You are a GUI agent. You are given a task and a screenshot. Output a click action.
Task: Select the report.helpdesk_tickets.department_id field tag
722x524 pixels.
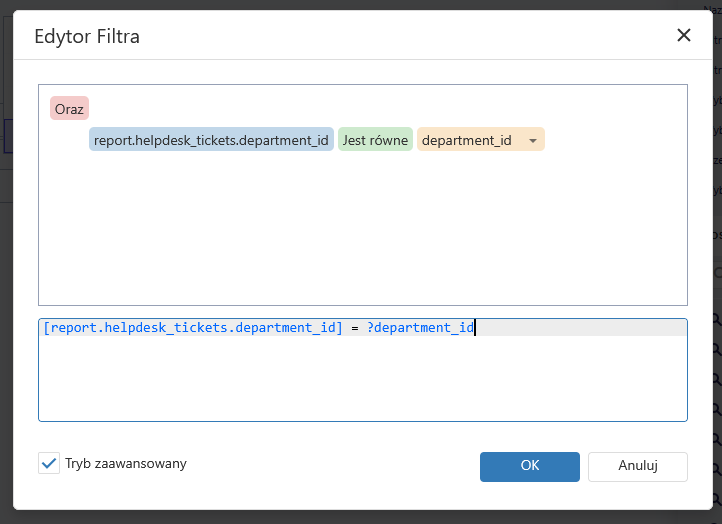[211, 140]
